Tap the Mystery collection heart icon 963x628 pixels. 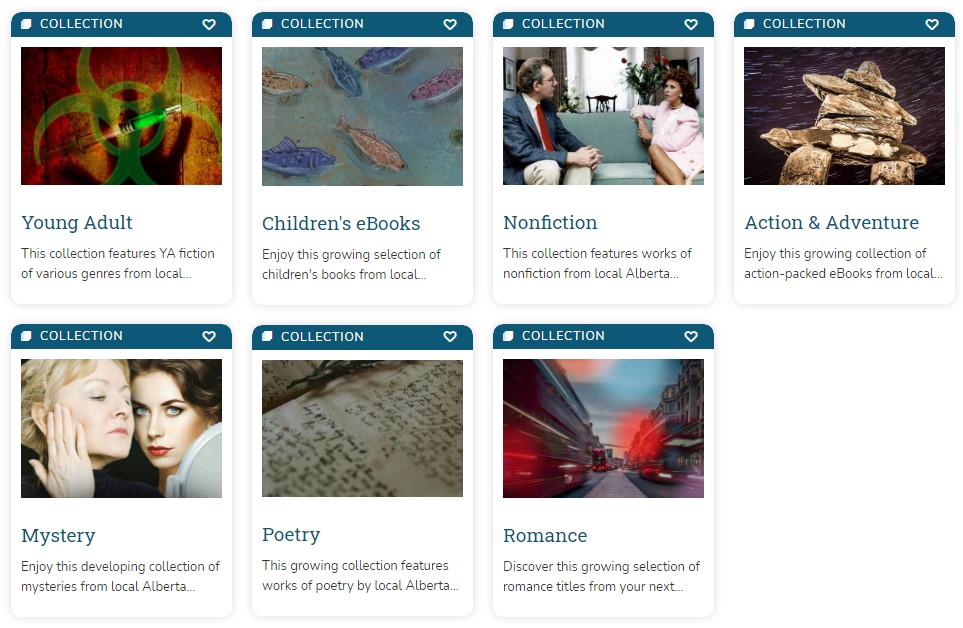click(x=209, y=337)
